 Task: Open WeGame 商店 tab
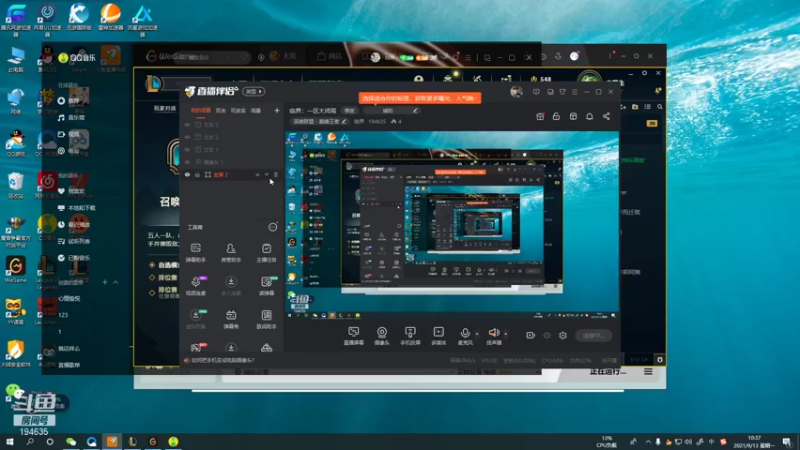point(330,56)
